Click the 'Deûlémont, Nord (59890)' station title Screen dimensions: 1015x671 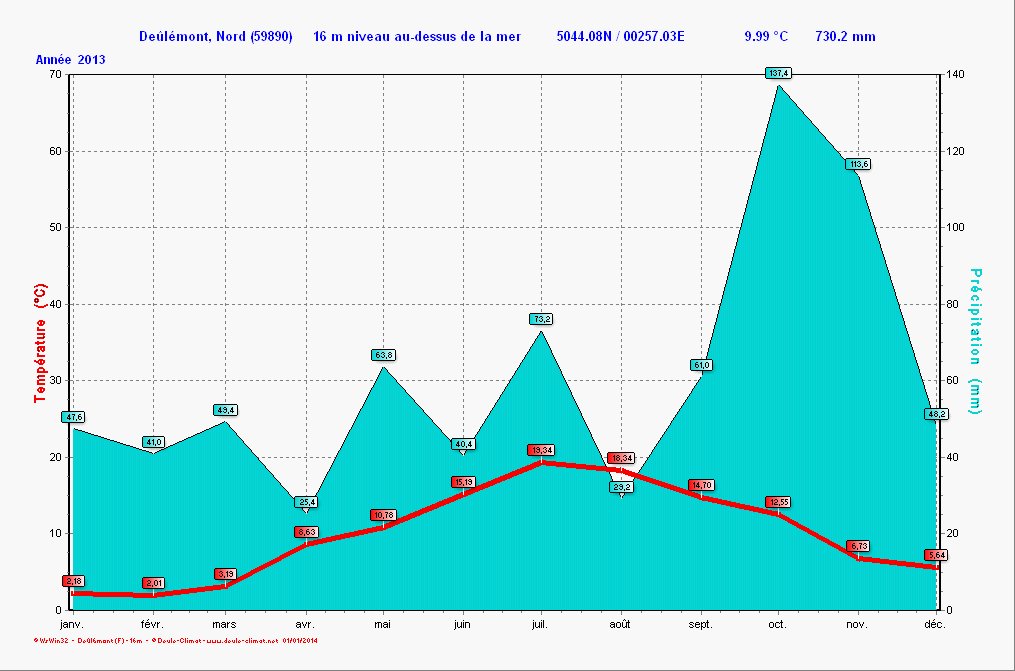(x=216, y=37)
